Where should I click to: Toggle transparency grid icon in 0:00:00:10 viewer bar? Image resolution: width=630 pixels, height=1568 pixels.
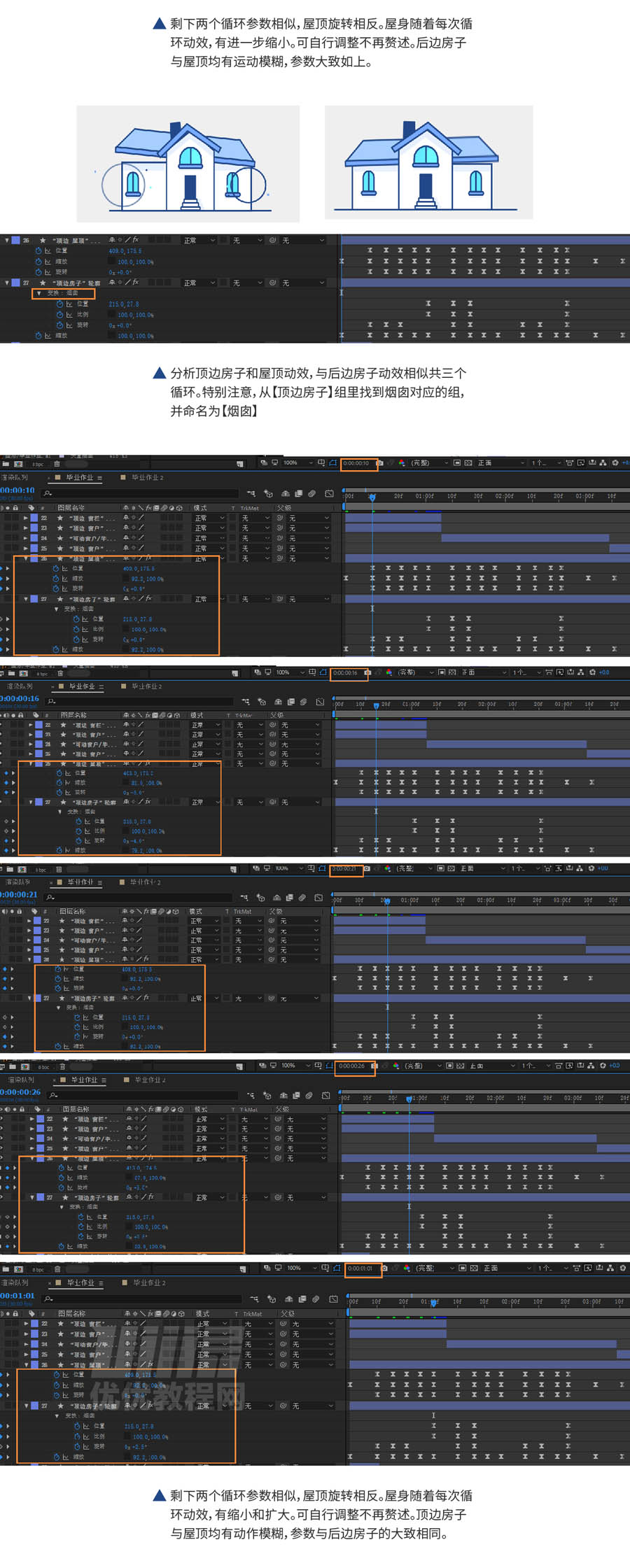click(468, 462)
